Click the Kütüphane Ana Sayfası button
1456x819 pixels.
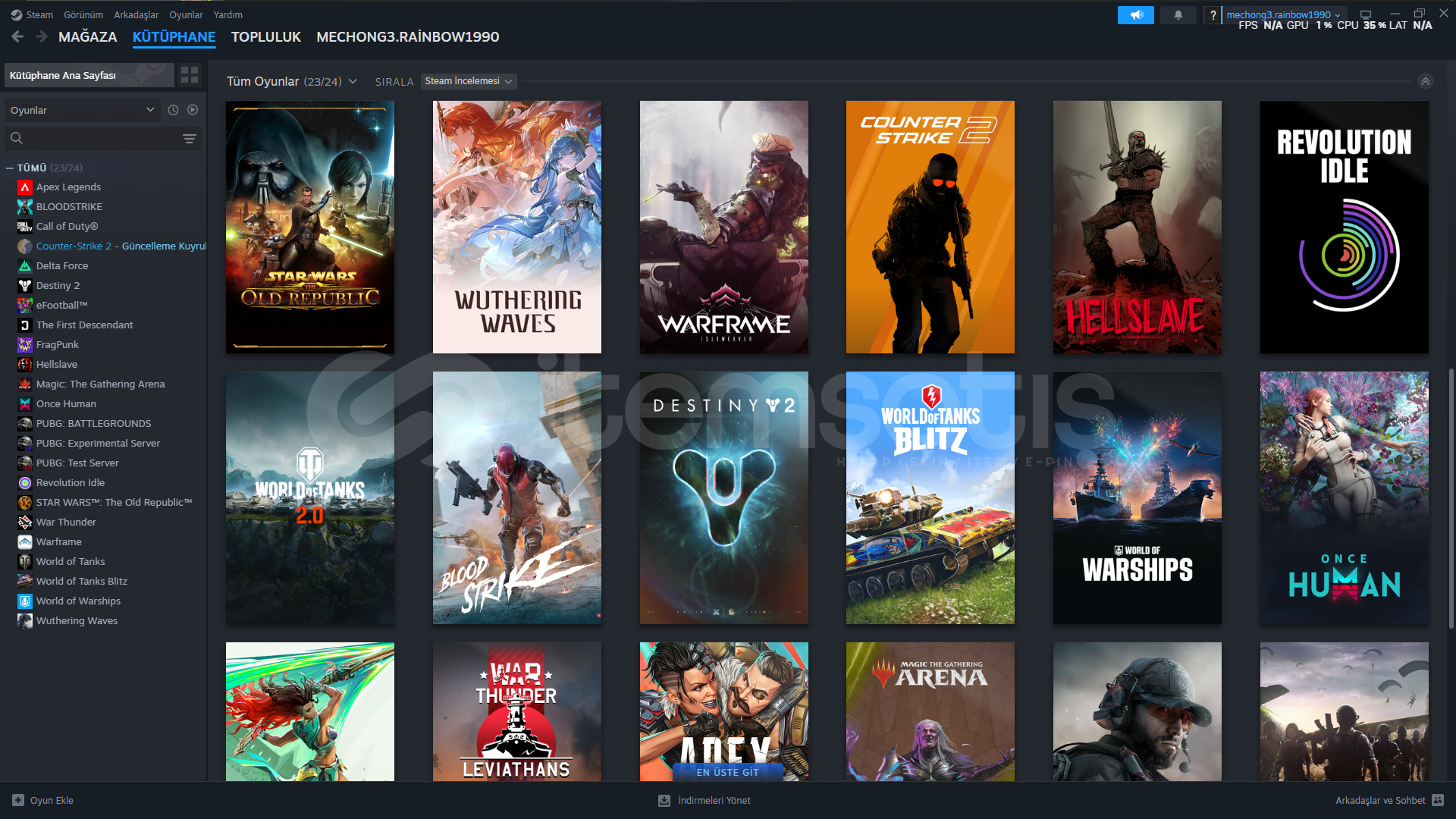pyautogui.click(x=89, y=75)
